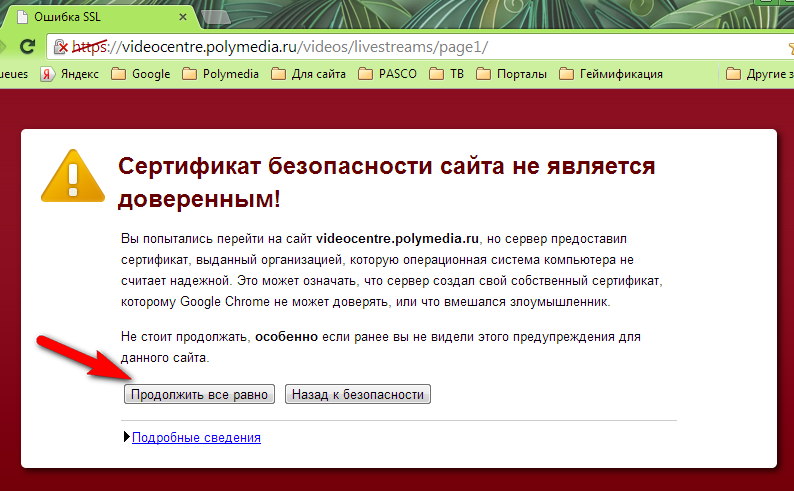Open a new tab

(212, 17)
